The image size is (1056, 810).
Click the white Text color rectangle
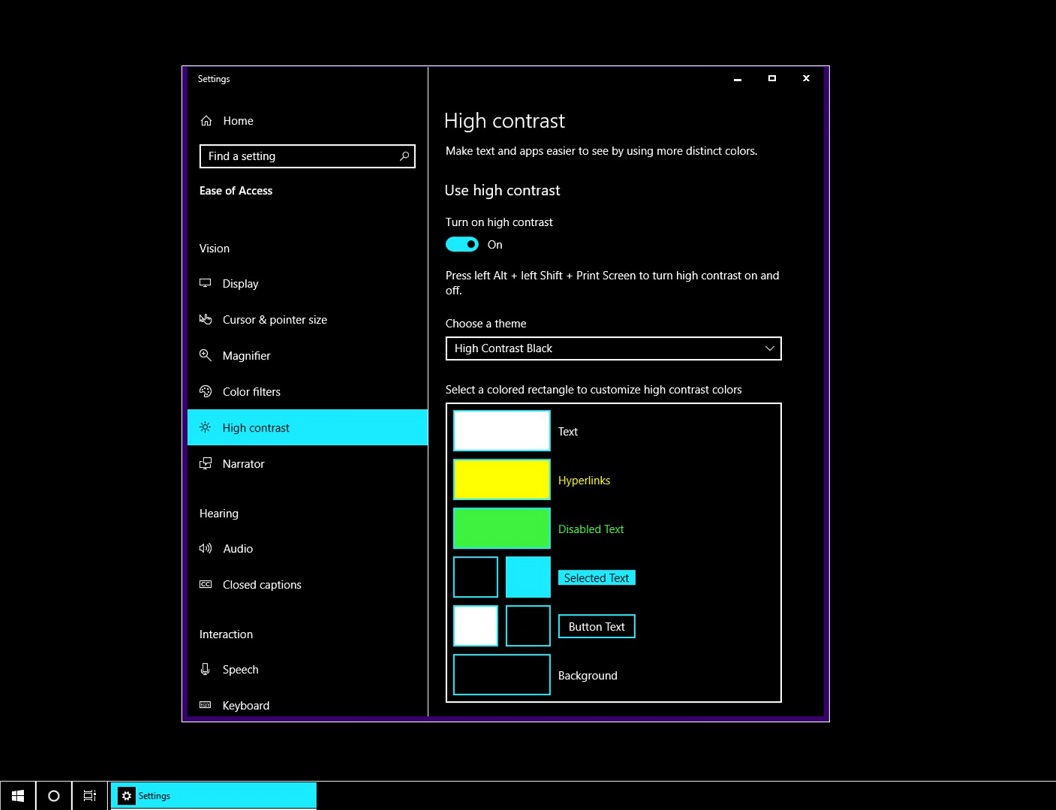[501, 432]
